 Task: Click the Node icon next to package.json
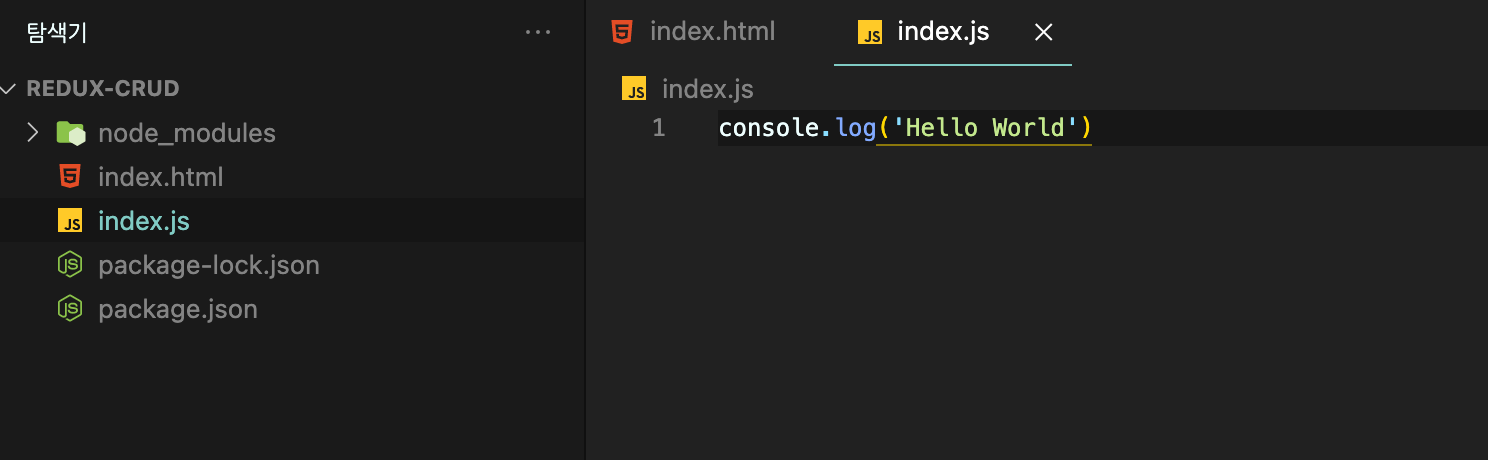coord(70,309)
